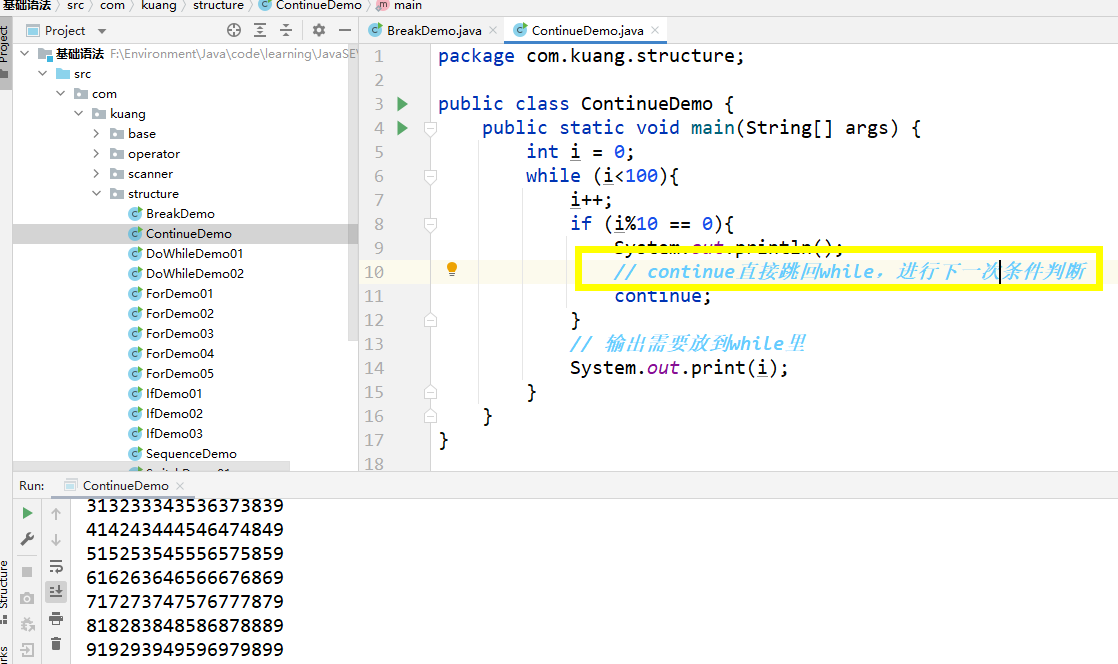Click the down arrow in Run panel

[56, 540]
